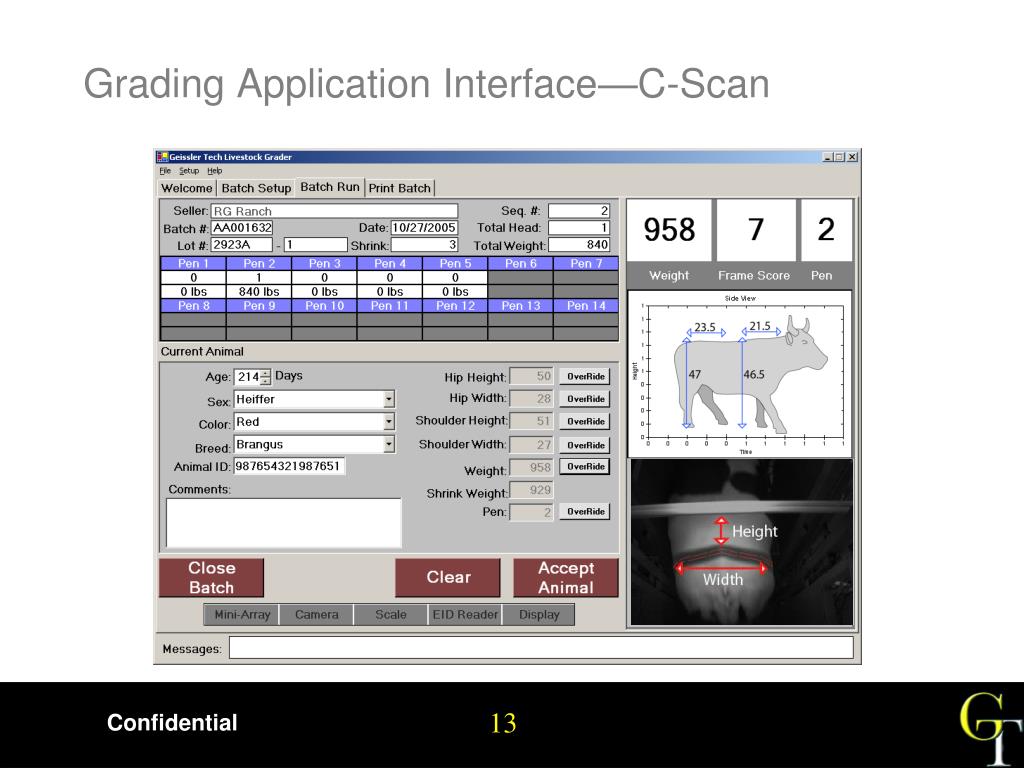Click the Seq. # field
The height and width of the screenshot is (768, 1024).
tap(579, 211)
